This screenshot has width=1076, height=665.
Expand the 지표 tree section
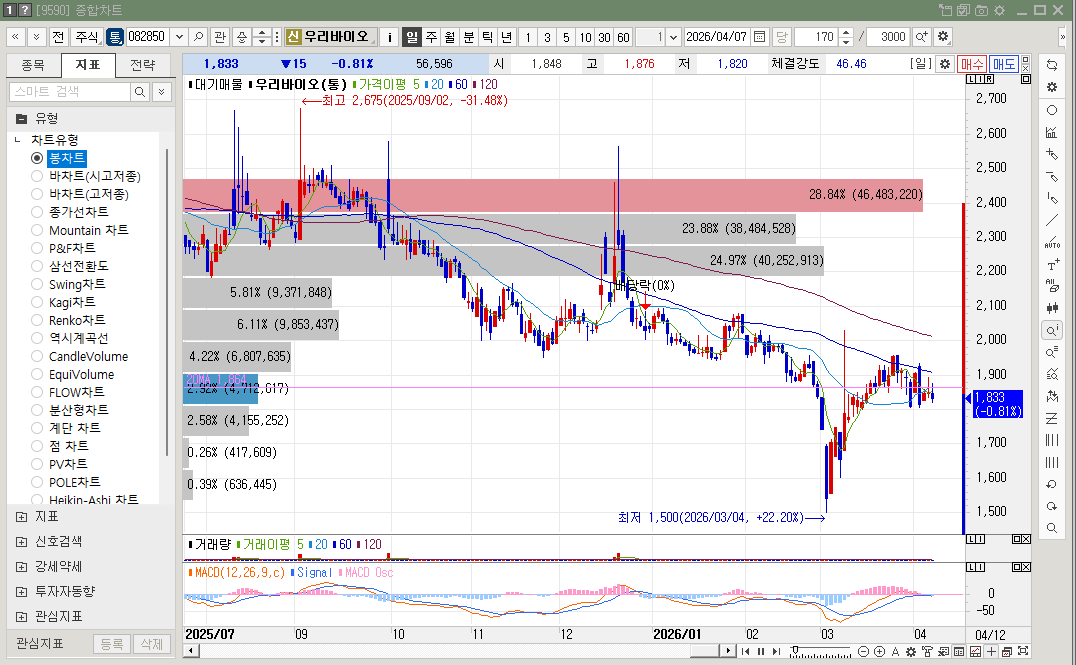click(x=21, y=517)
